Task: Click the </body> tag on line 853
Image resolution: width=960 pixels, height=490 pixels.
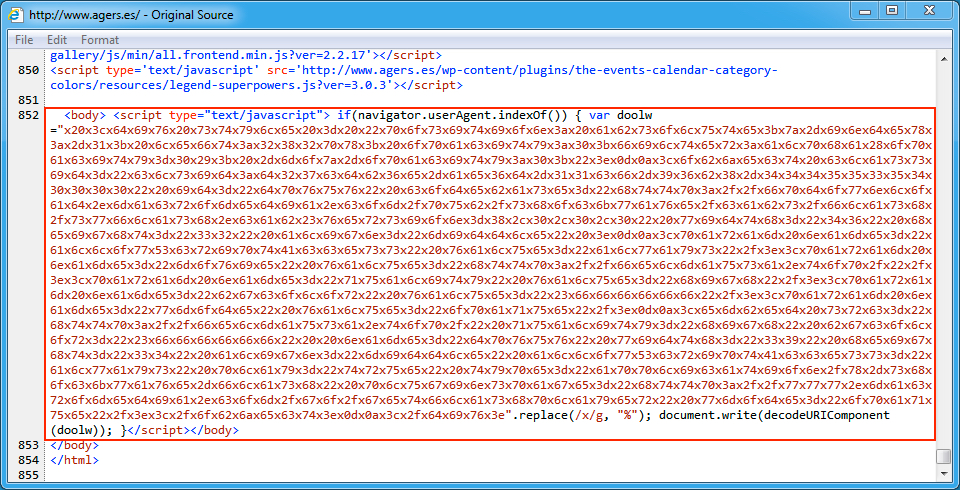Action: pyautogui.click(x=75, y=445)
